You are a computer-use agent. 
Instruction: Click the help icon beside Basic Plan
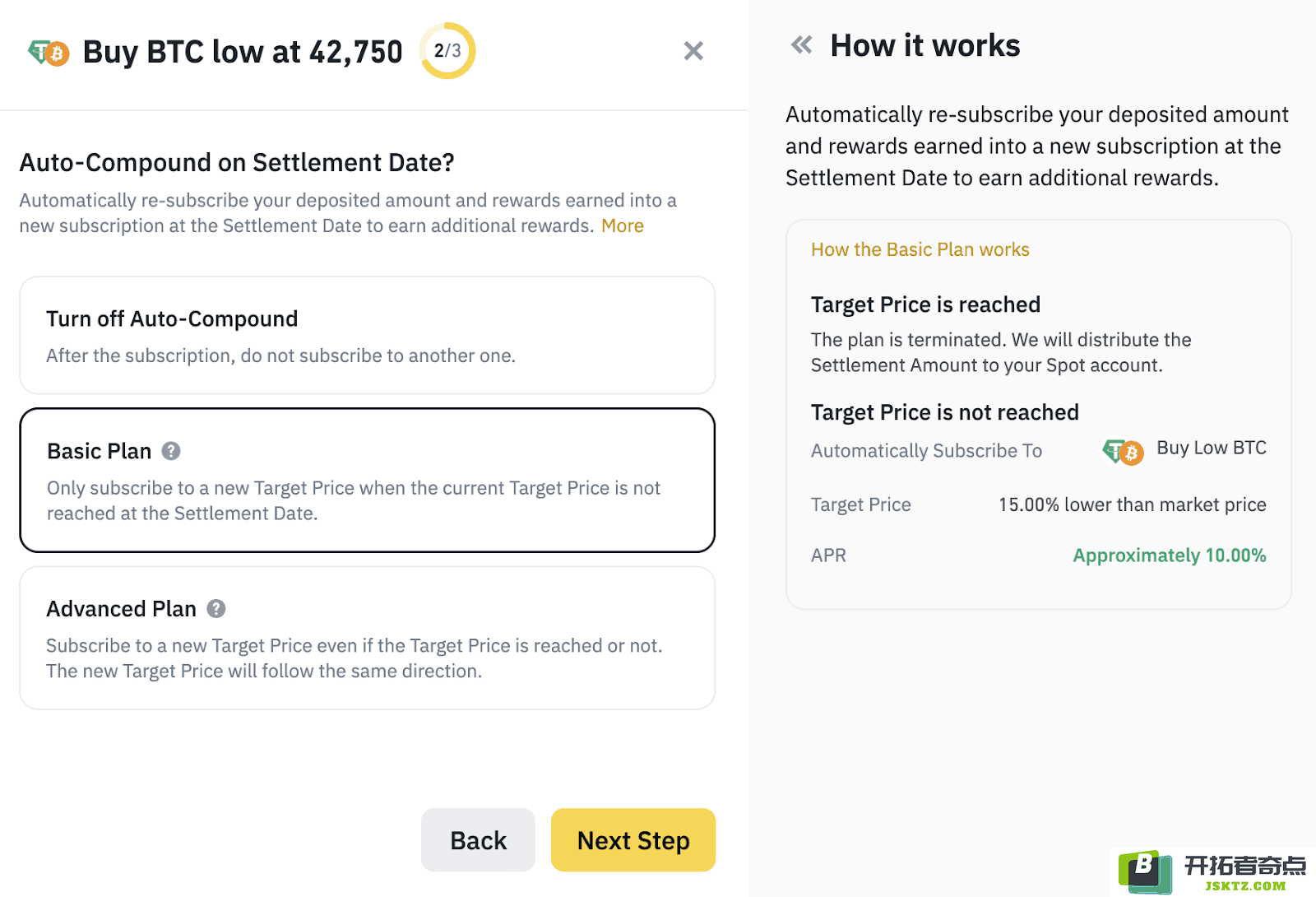tap(171, 451)
